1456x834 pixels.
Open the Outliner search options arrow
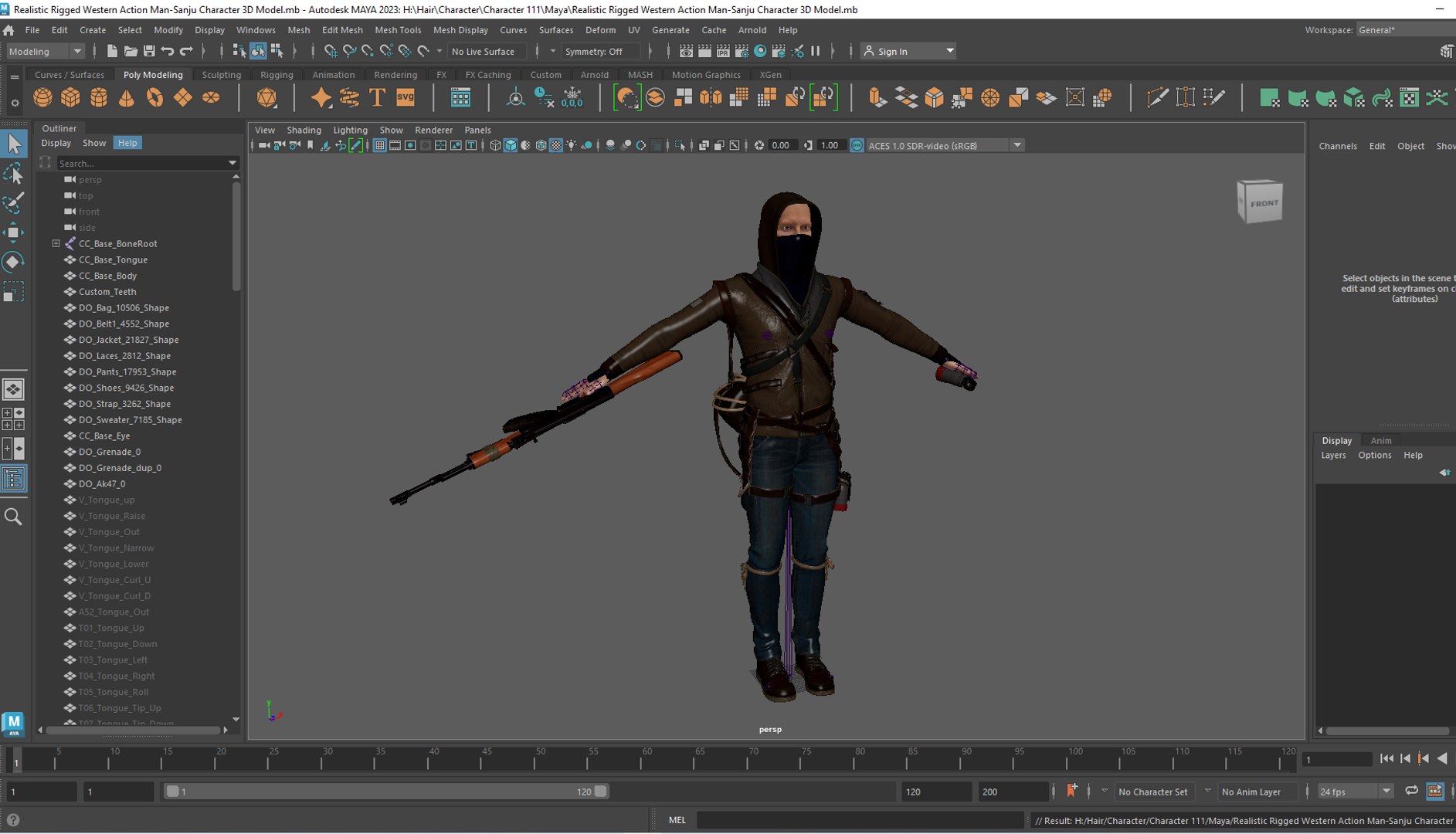pyautogui.click(x=232, y=163)
